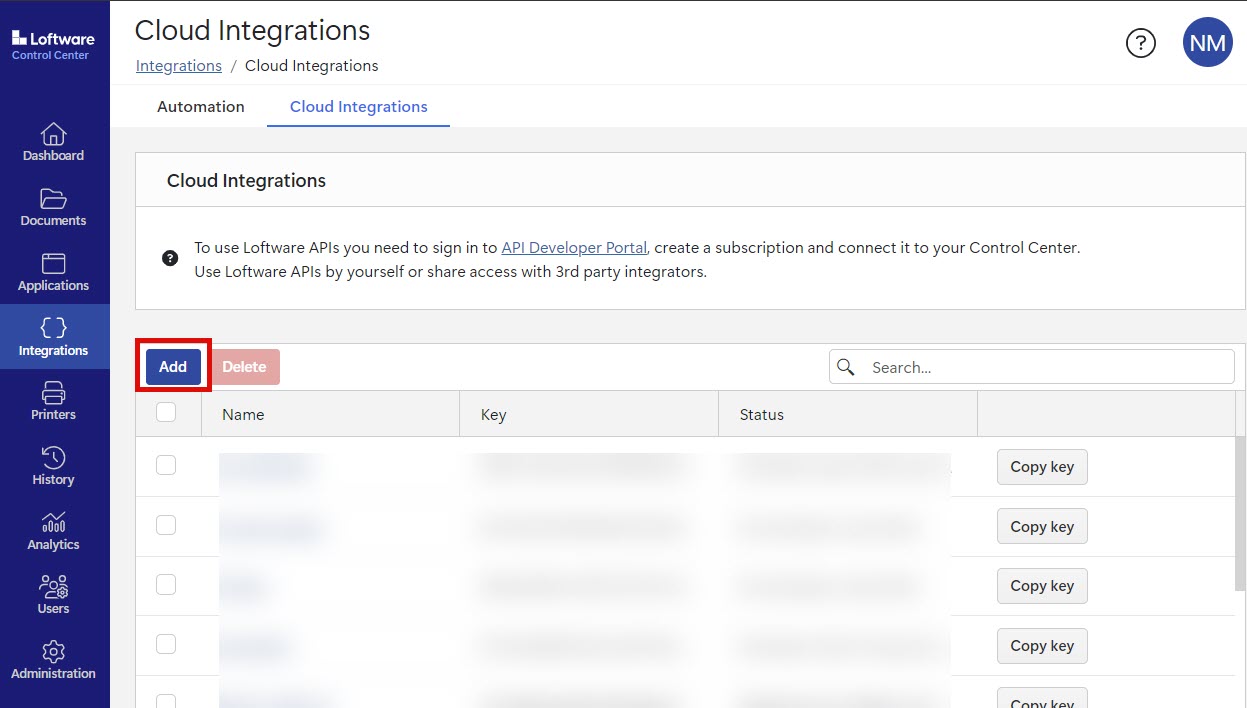Open Administration gear icon
This screenshot has height=708, width=1247.
[54, 653]
